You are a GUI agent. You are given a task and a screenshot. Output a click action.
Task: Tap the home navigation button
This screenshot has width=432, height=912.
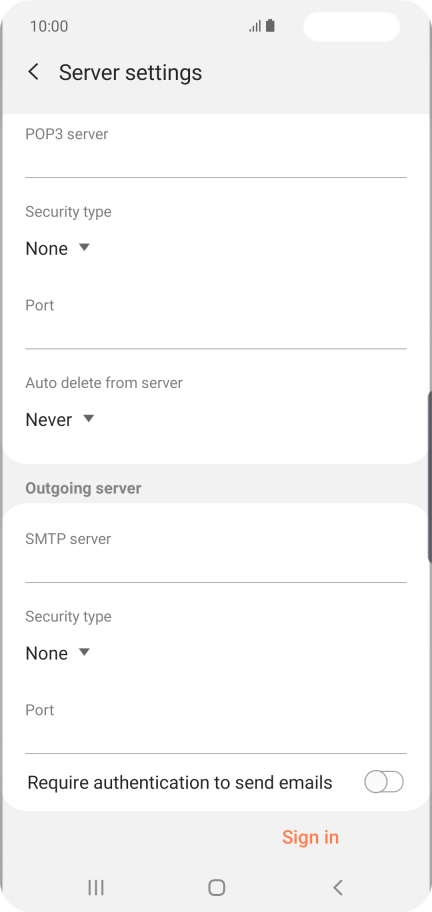pos(216,887)
